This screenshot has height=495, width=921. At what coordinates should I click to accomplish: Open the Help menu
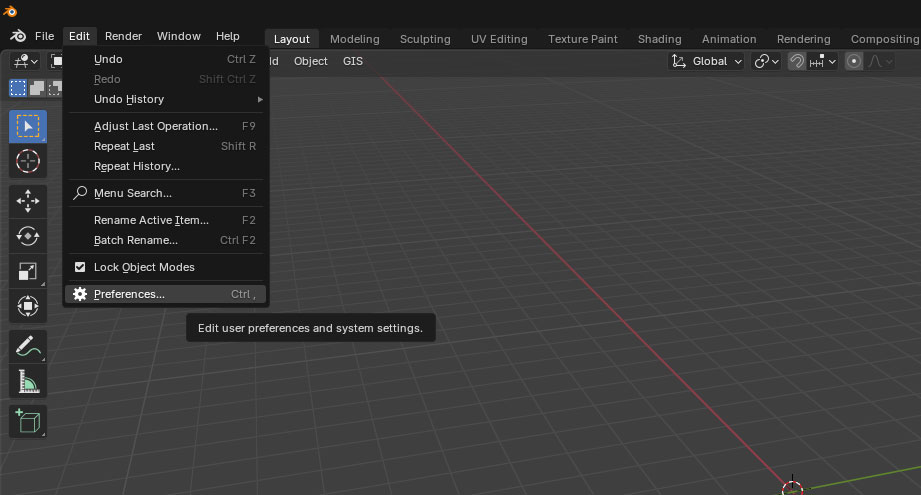(227, 36)
